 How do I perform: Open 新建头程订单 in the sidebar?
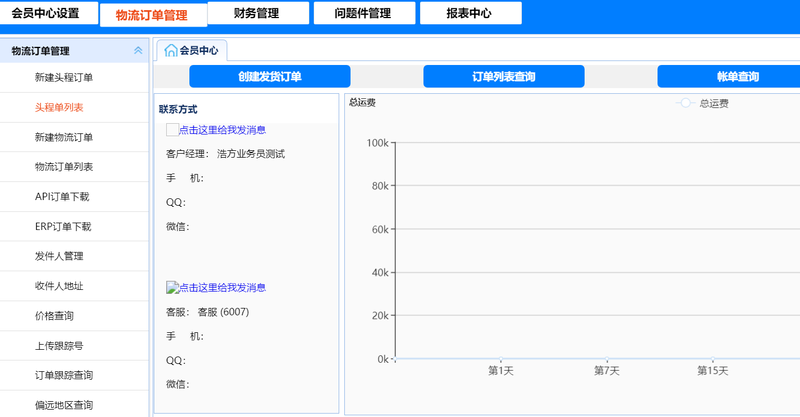pos(64,78)
